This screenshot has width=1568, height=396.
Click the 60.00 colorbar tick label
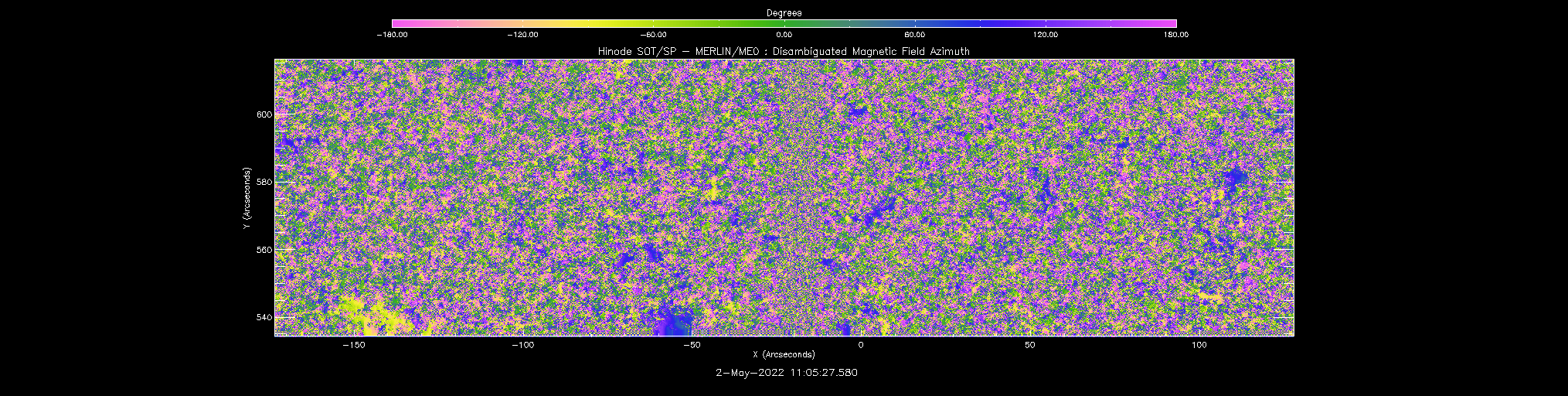point(914,35)
